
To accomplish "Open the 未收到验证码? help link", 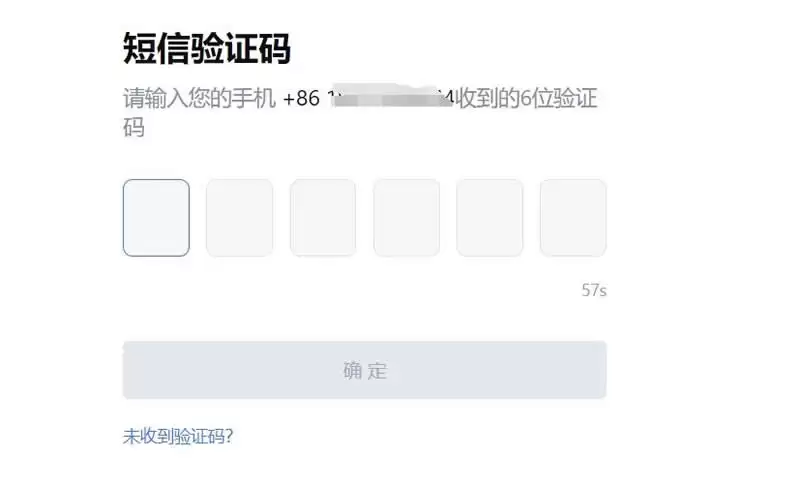I will point(177,436).
